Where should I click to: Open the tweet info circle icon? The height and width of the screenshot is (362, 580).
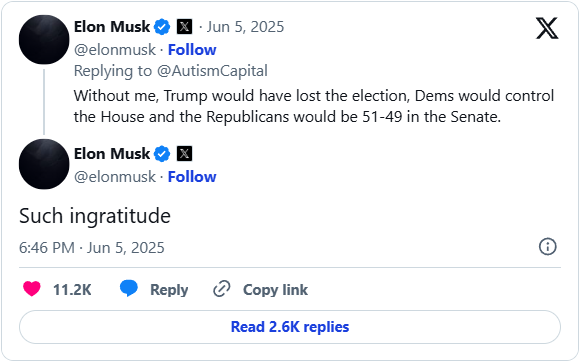[547, 247]
